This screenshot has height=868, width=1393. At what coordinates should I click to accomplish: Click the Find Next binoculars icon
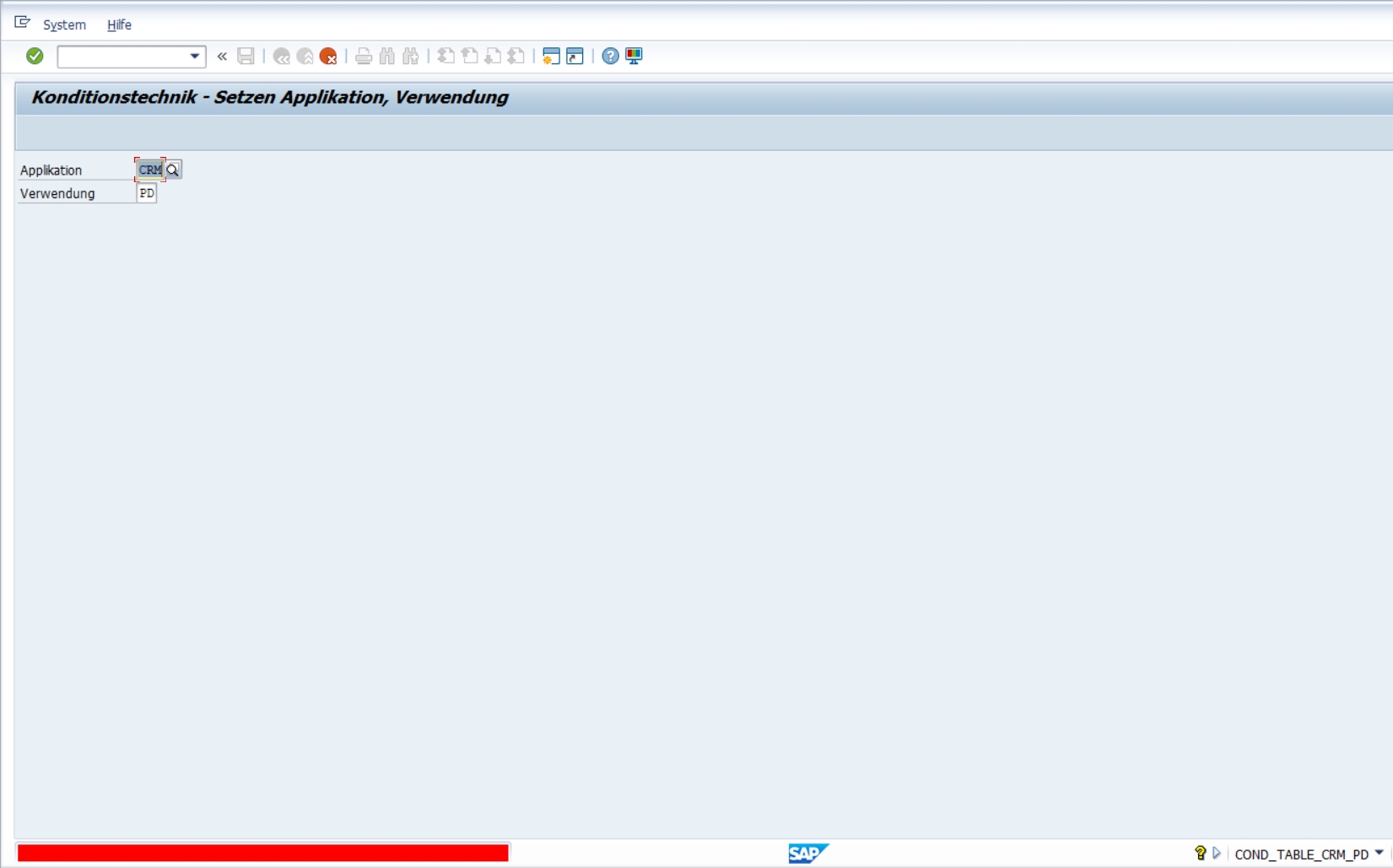[x=411, y=57]
